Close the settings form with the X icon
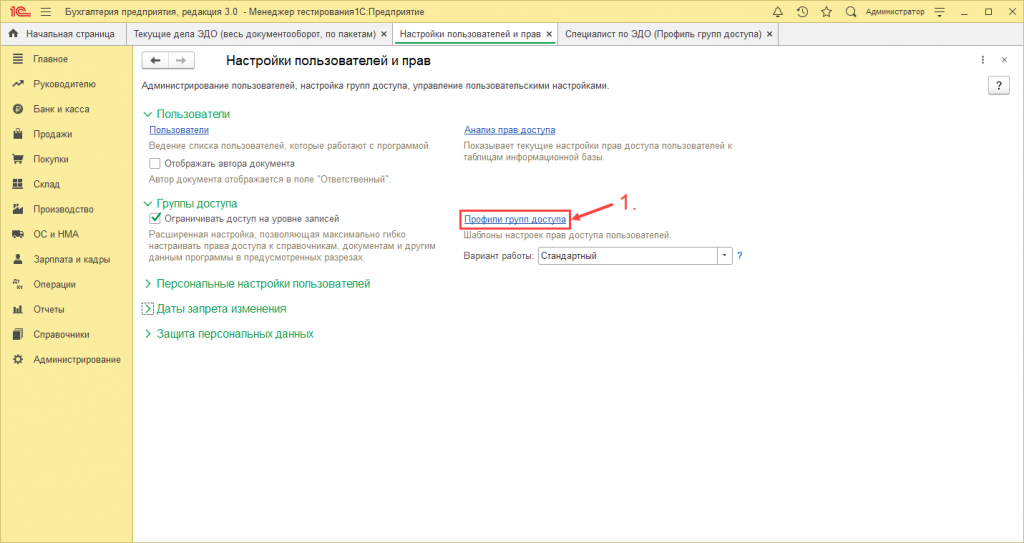The width and height of the screenshot is (1024, 543). (1004, 60)
